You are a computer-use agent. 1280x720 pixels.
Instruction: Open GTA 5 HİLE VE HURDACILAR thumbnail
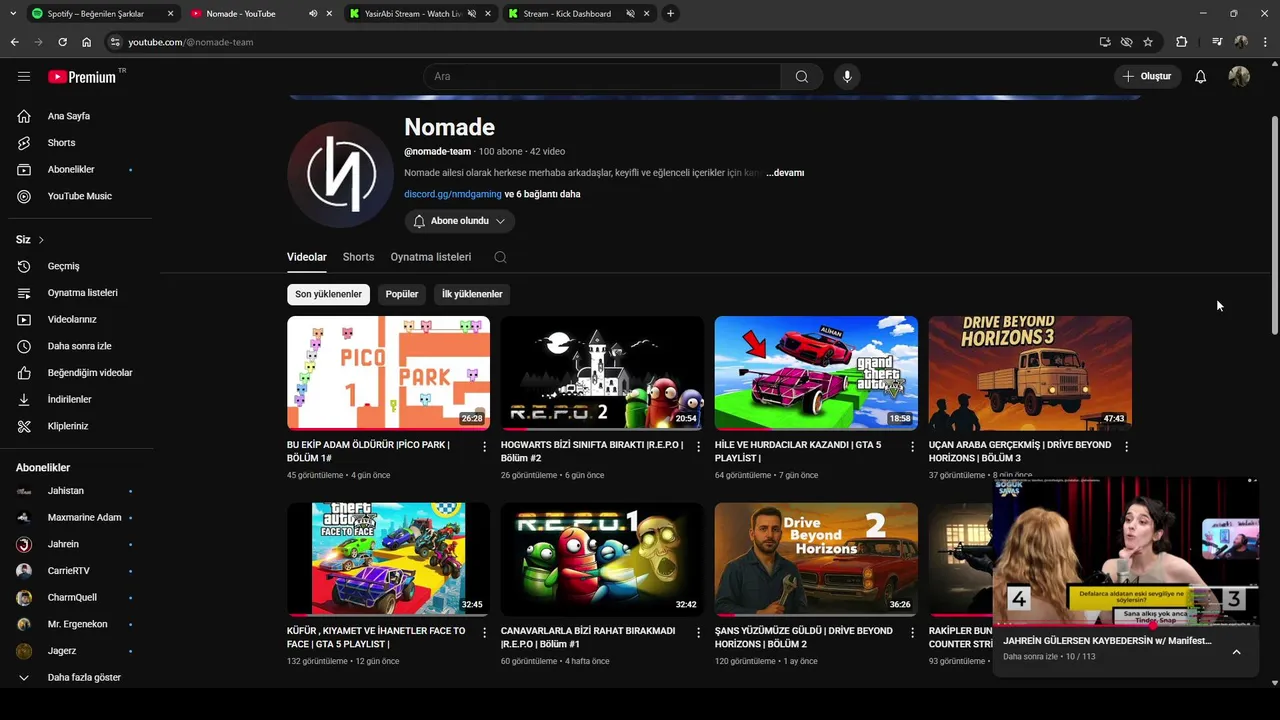(816, 373)
